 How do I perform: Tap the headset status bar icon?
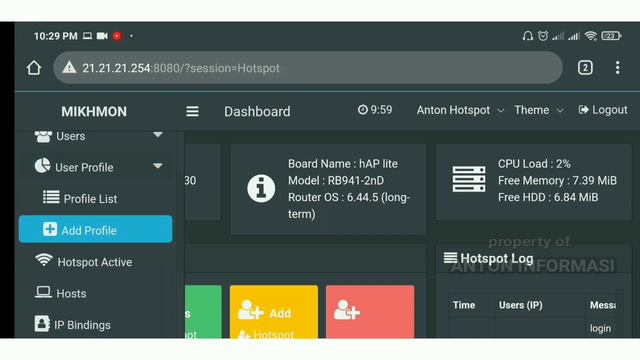[527, 36]
